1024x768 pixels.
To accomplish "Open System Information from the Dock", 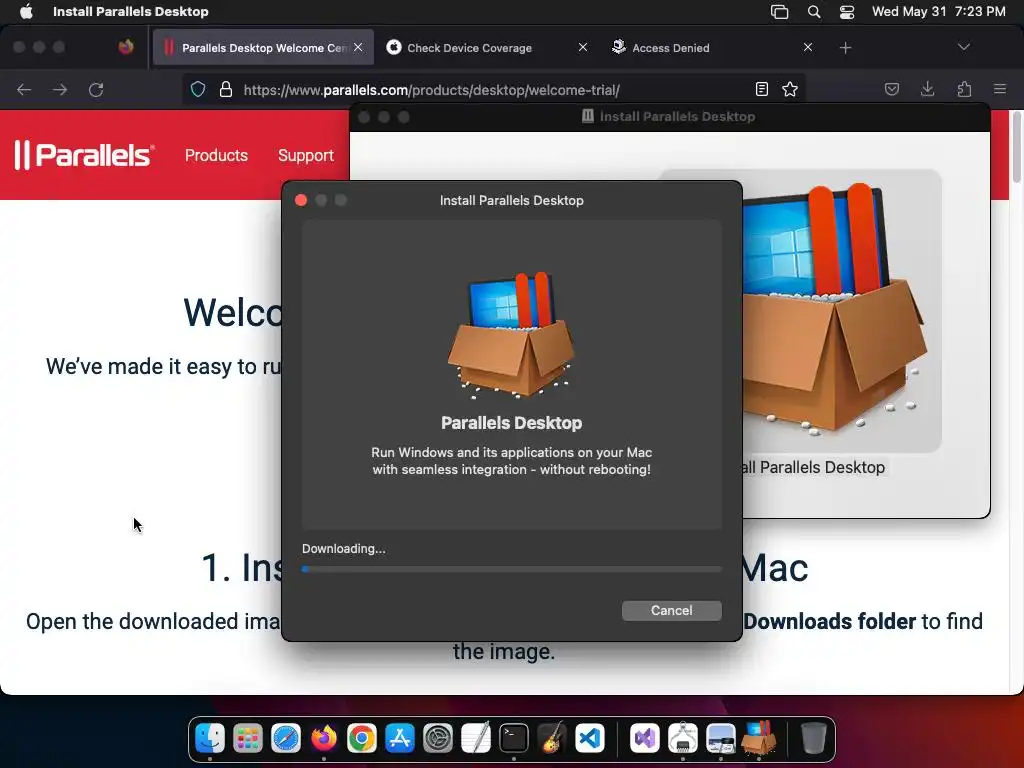I will click(x=682, y=739).
